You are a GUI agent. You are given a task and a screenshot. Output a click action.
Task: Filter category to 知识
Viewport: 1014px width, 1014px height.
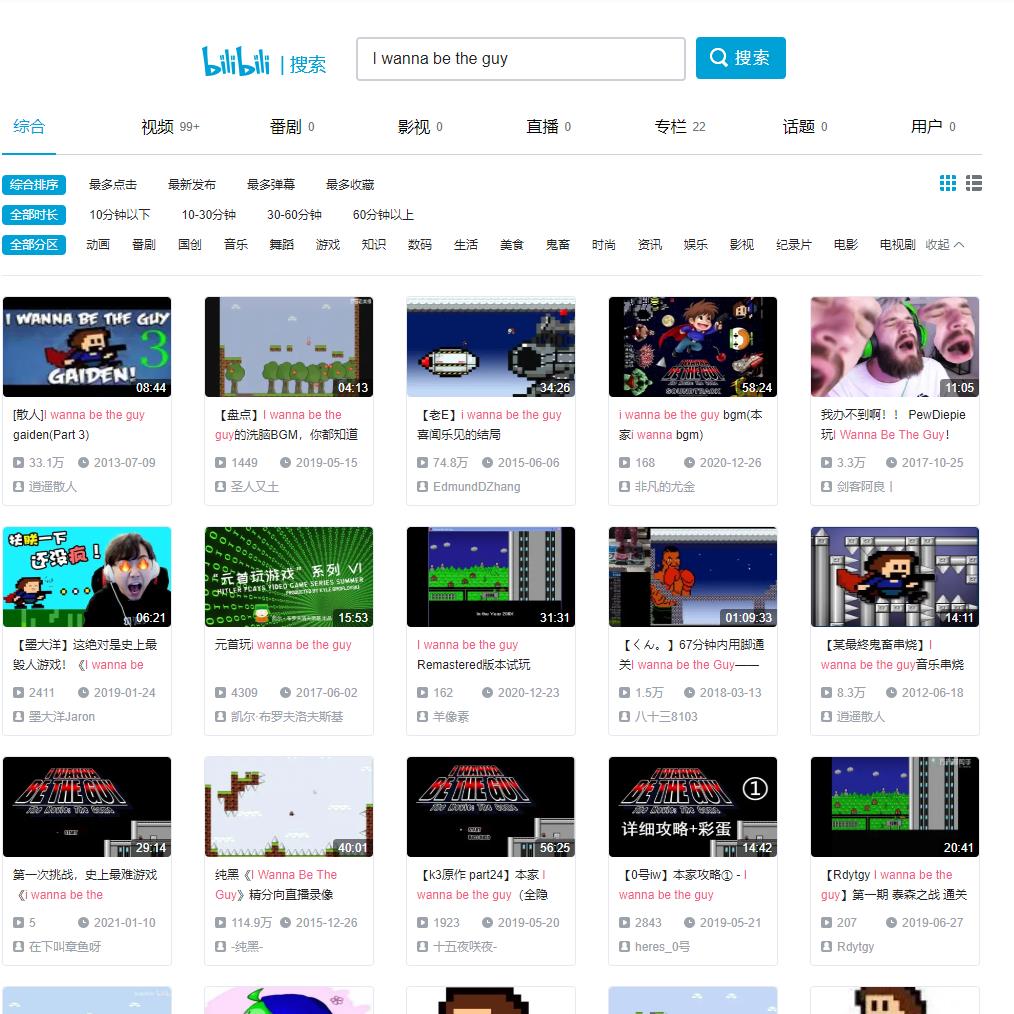[x=374, y=245]
